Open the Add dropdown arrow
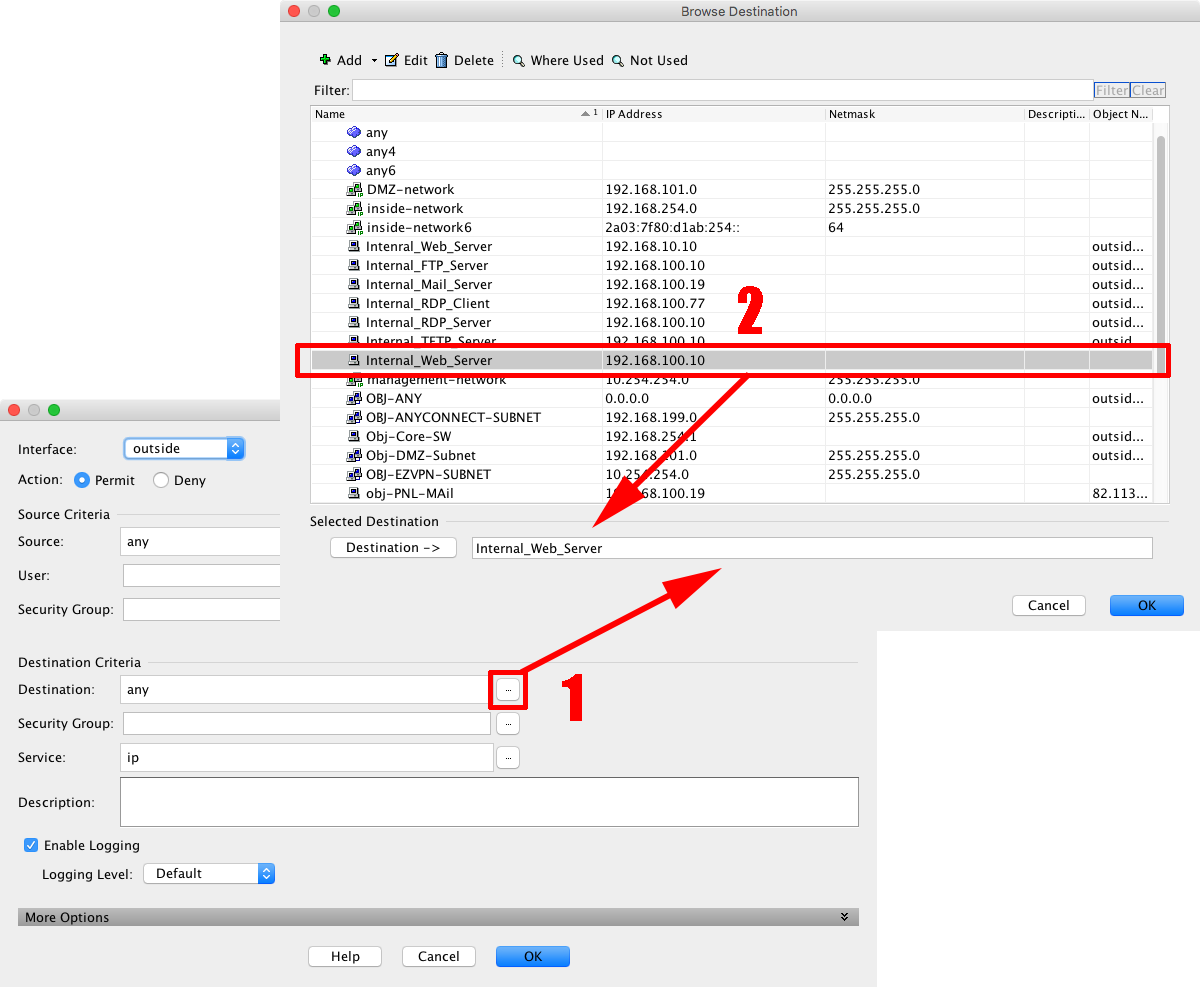Image resolution: width=1200 pixels, height=987 pixels. [375, 60]
